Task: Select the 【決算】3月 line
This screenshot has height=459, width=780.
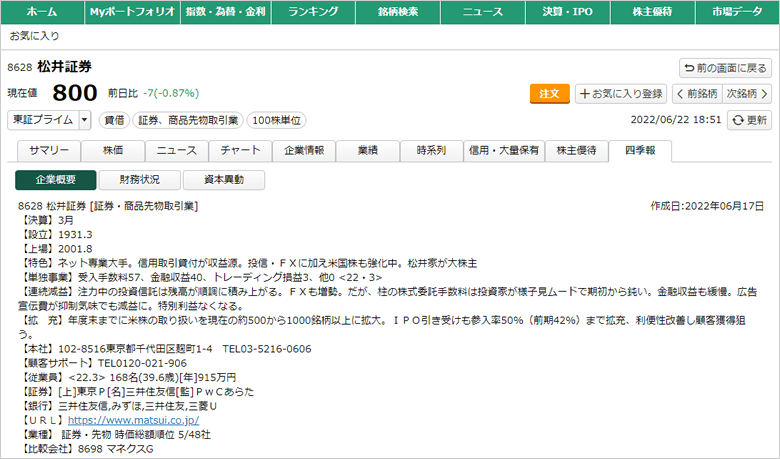Action: pos(46,220)
